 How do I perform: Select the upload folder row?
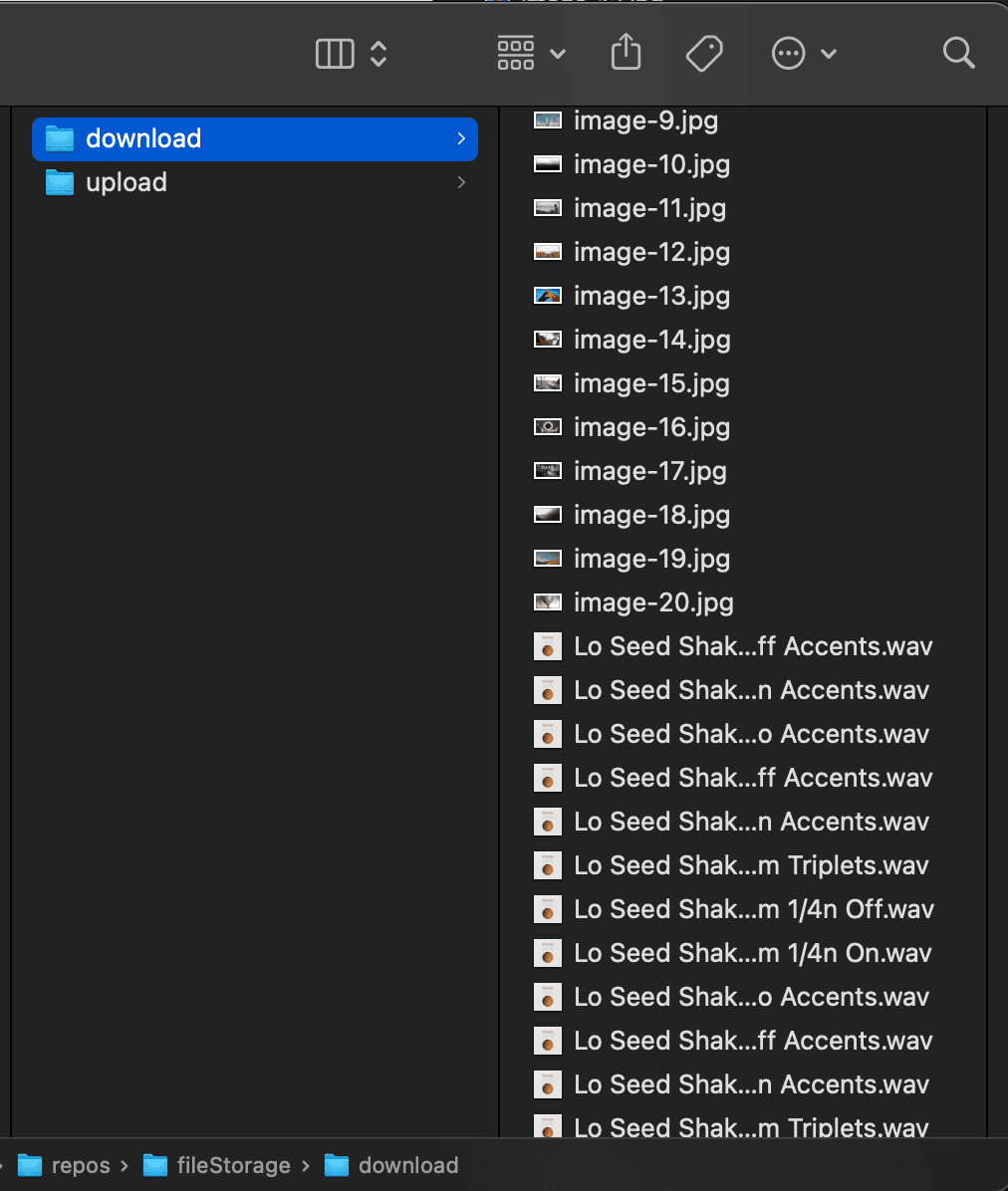tap(126, 182)
